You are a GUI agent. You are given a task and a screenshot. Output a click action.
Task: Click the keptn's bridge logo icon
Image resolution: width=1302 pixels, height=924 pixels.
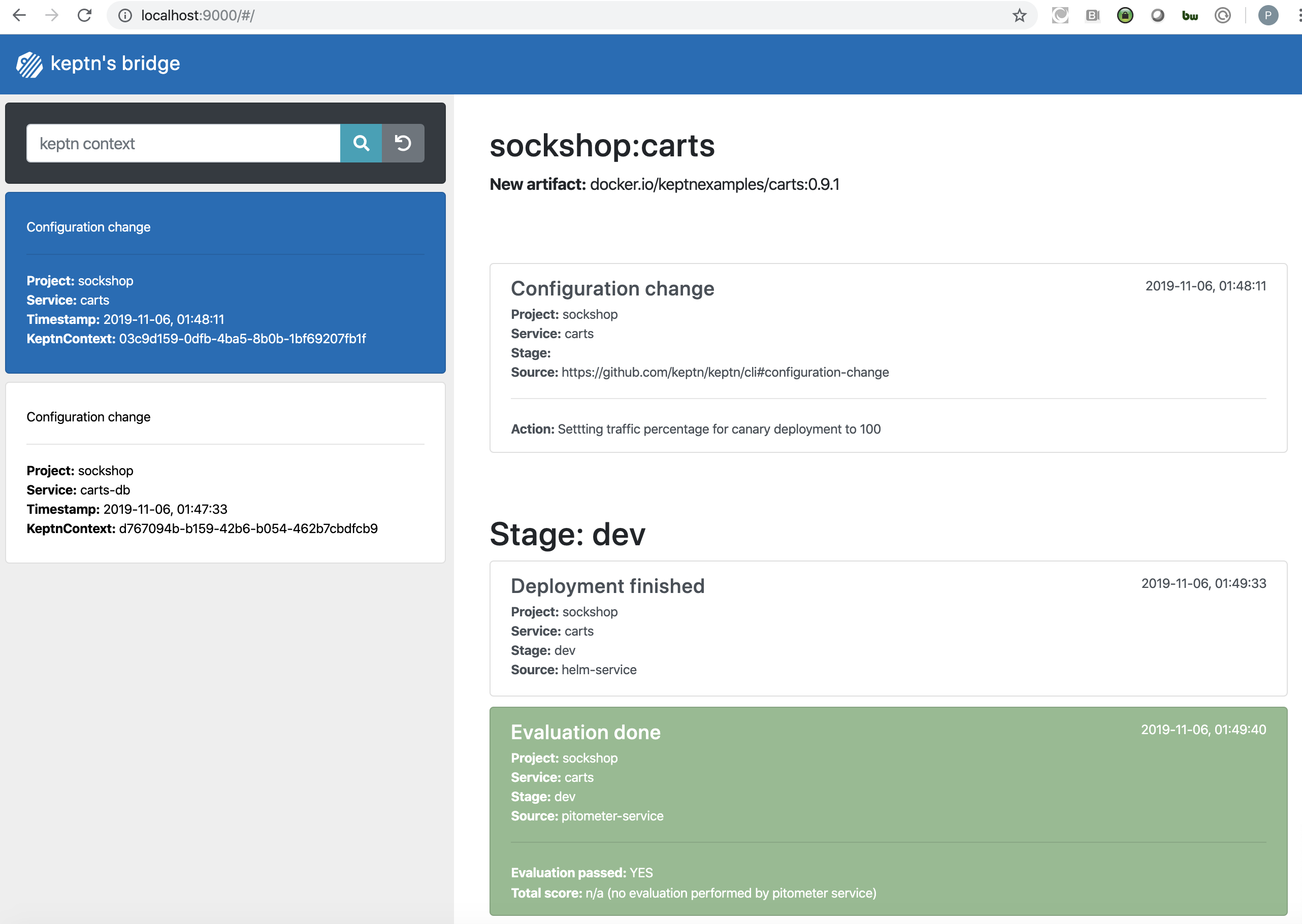tap(28, 64)
